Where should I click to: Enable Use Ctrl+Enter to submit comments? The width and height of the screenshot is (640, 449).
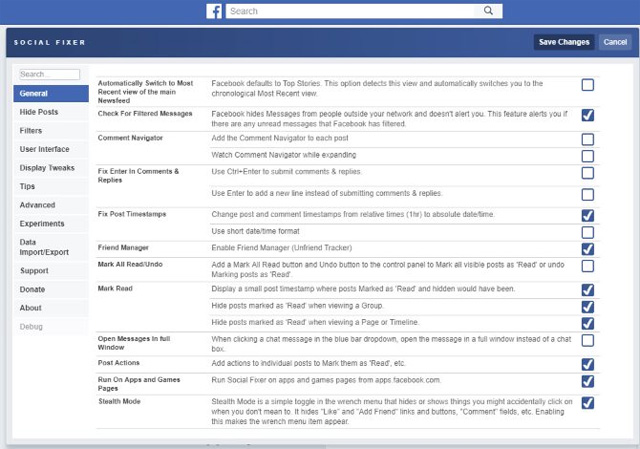coord(587,173)
